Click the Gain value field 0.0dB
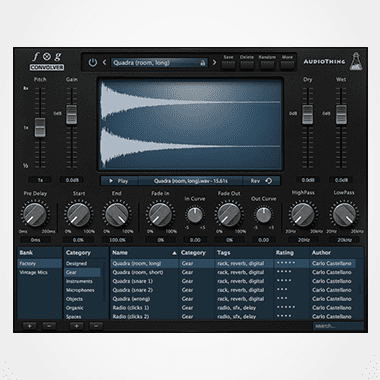Screen dimensions: 380x380 (x=72, y=180)
